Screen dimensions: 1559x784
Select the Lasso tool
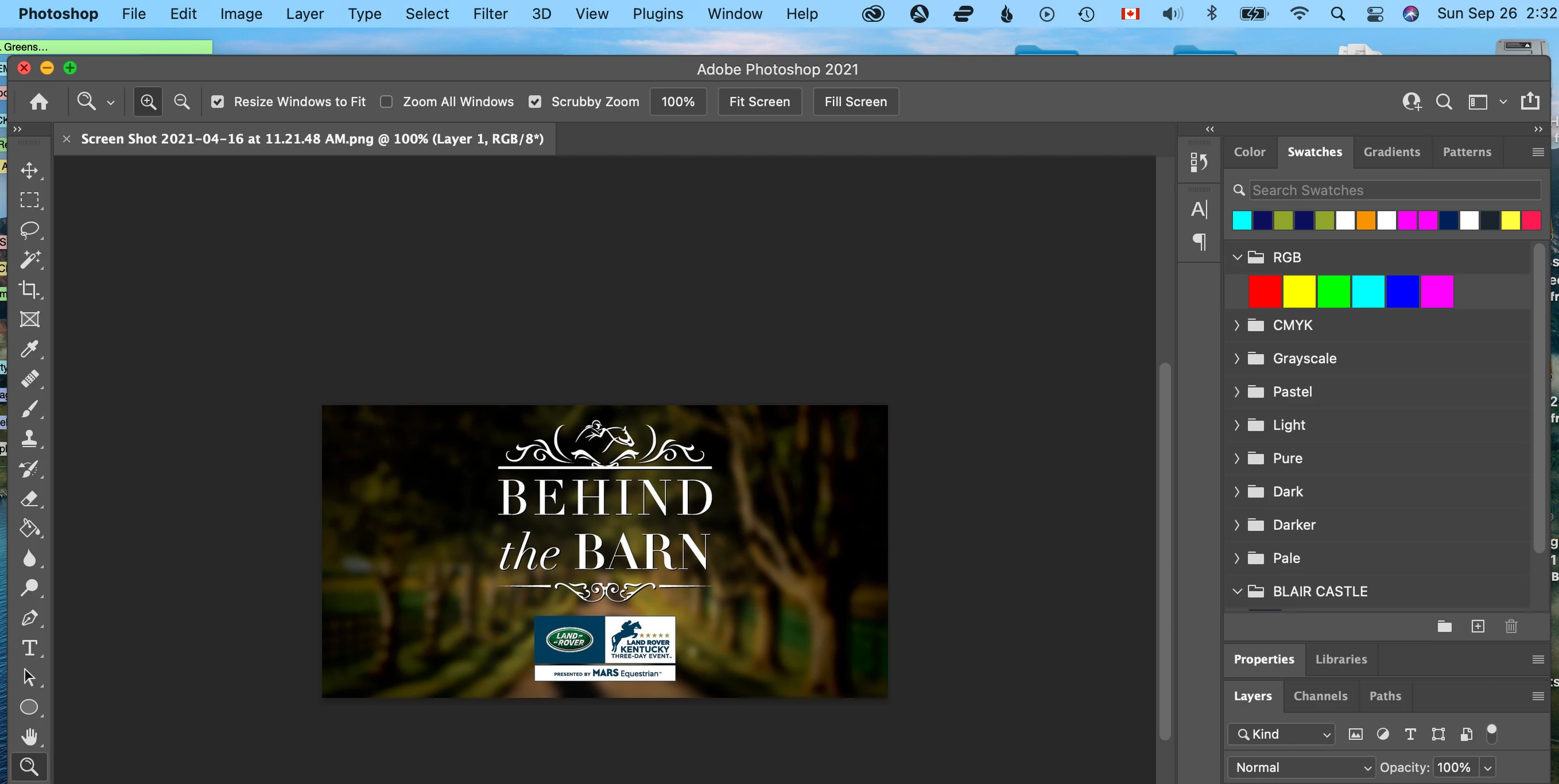[29, 229]
